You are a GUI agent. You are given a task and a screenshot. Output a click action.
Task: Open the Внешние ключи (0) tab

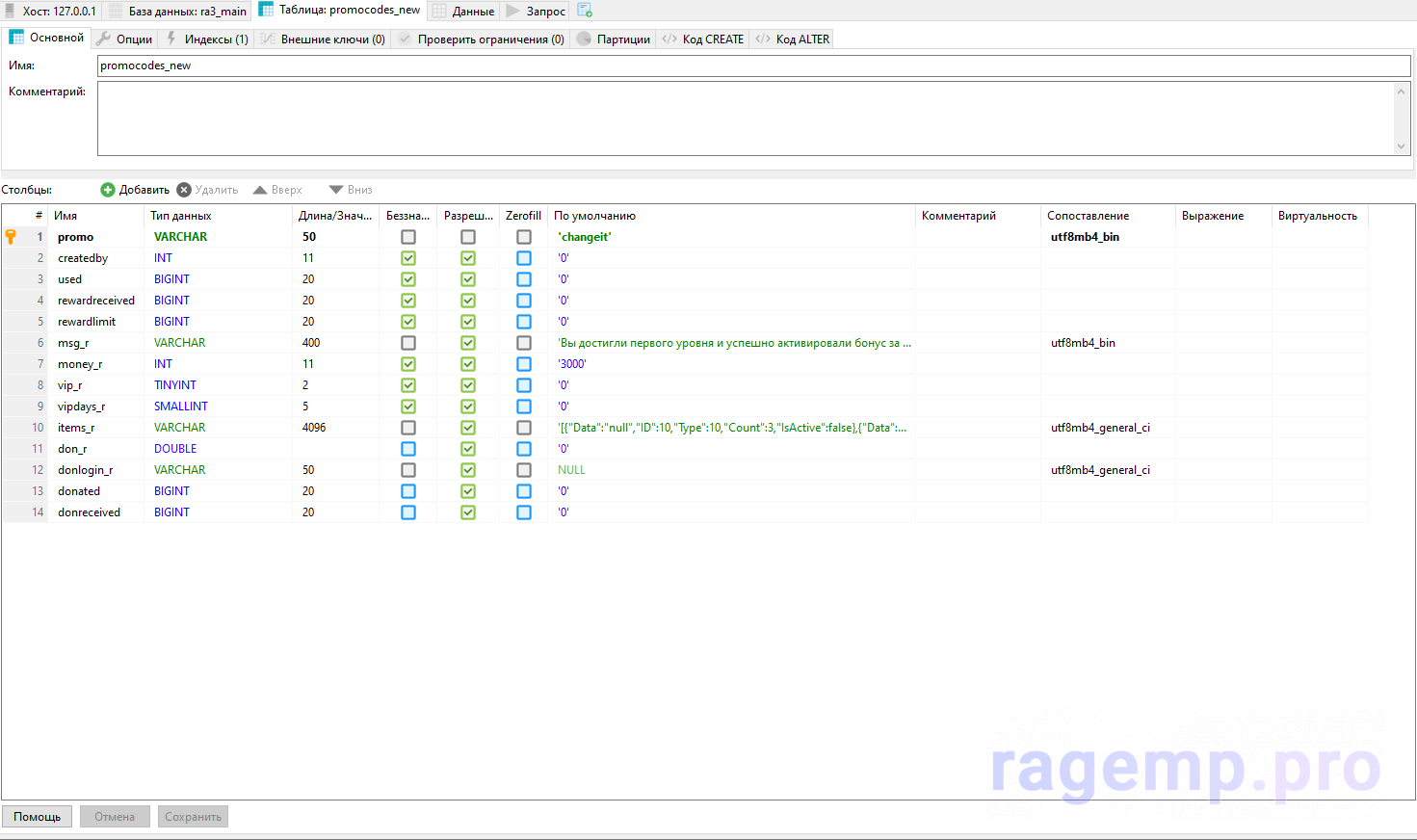point(323,39)
